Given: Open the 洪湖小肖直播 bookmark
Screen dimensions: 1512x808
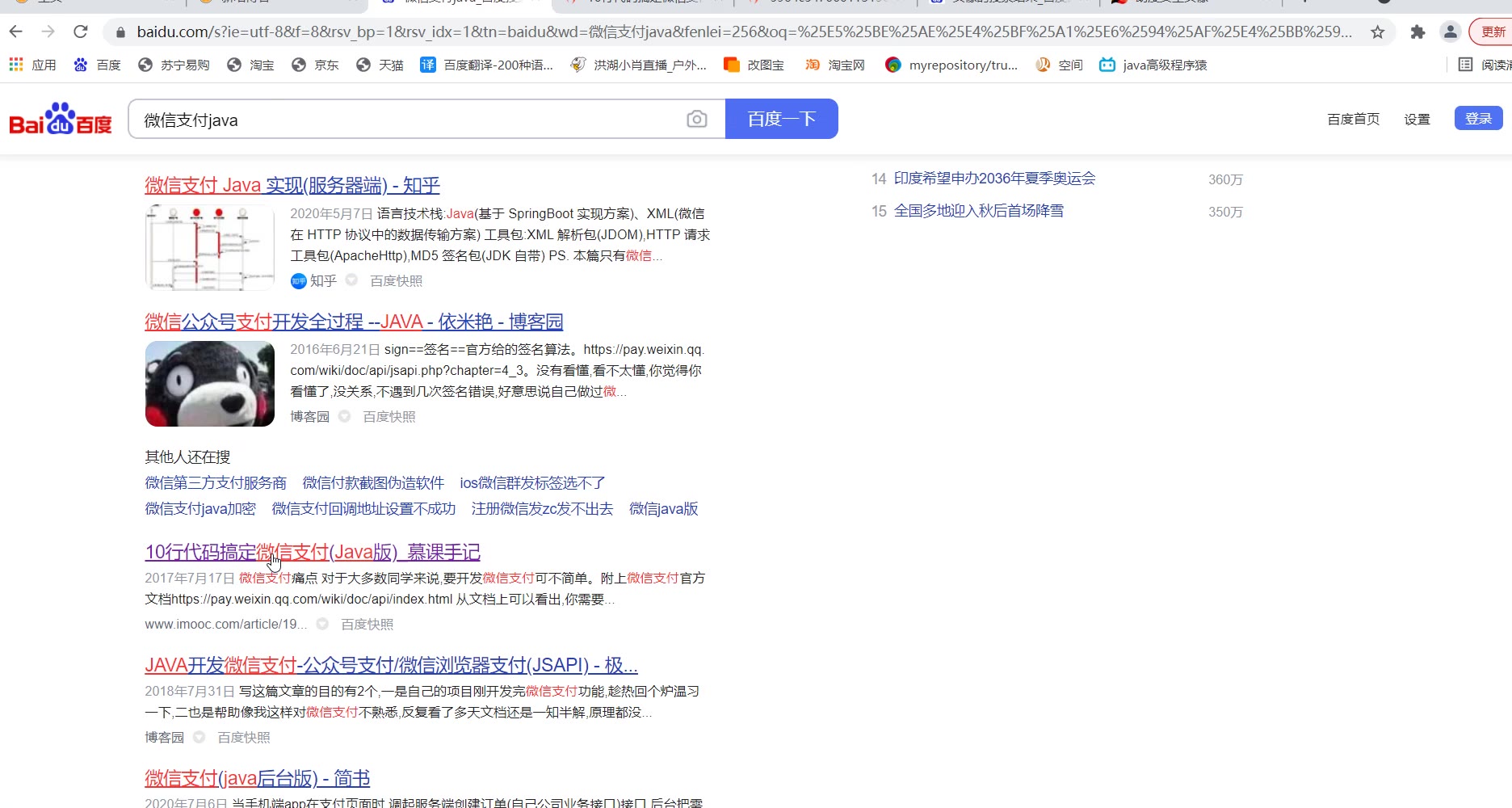Looking at the screenshot, I should (638, 65).
